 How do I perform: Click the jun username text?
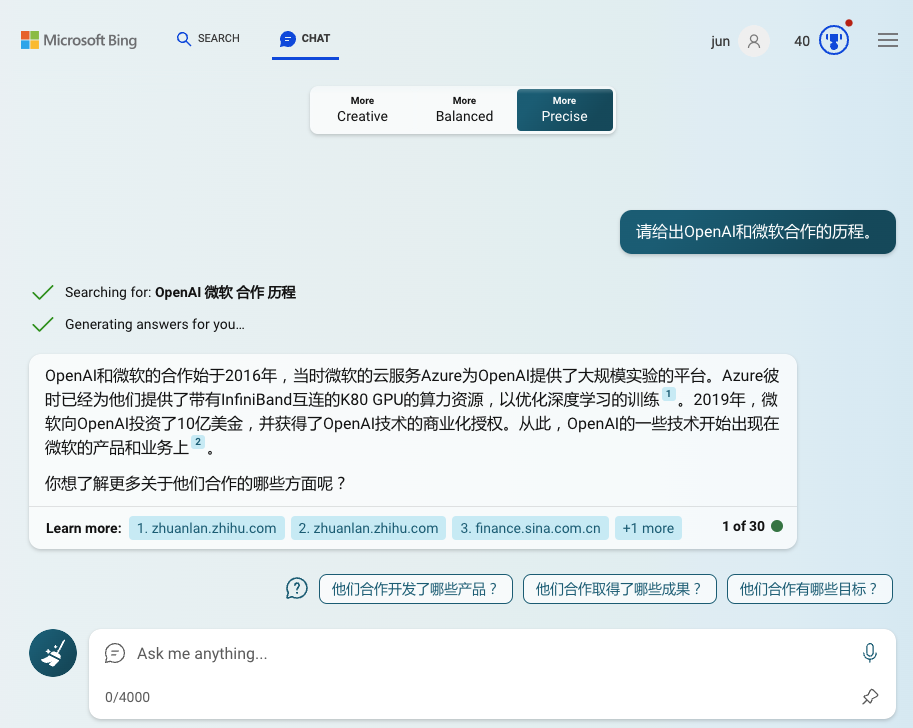[x=720, y=41]
